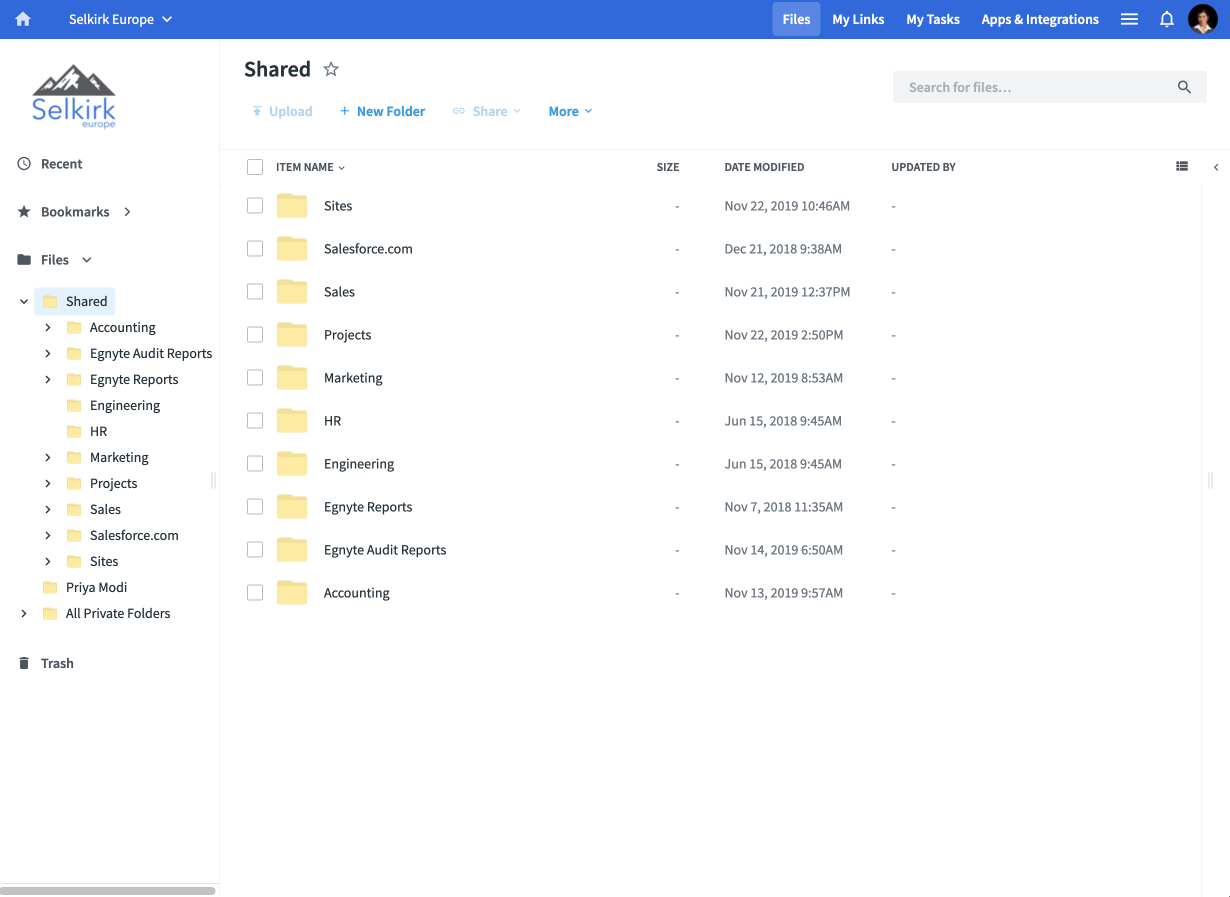This screenshot has height=897, width=1230.
Task: Open the Projects folder name link
Action: tap(347, 335)
